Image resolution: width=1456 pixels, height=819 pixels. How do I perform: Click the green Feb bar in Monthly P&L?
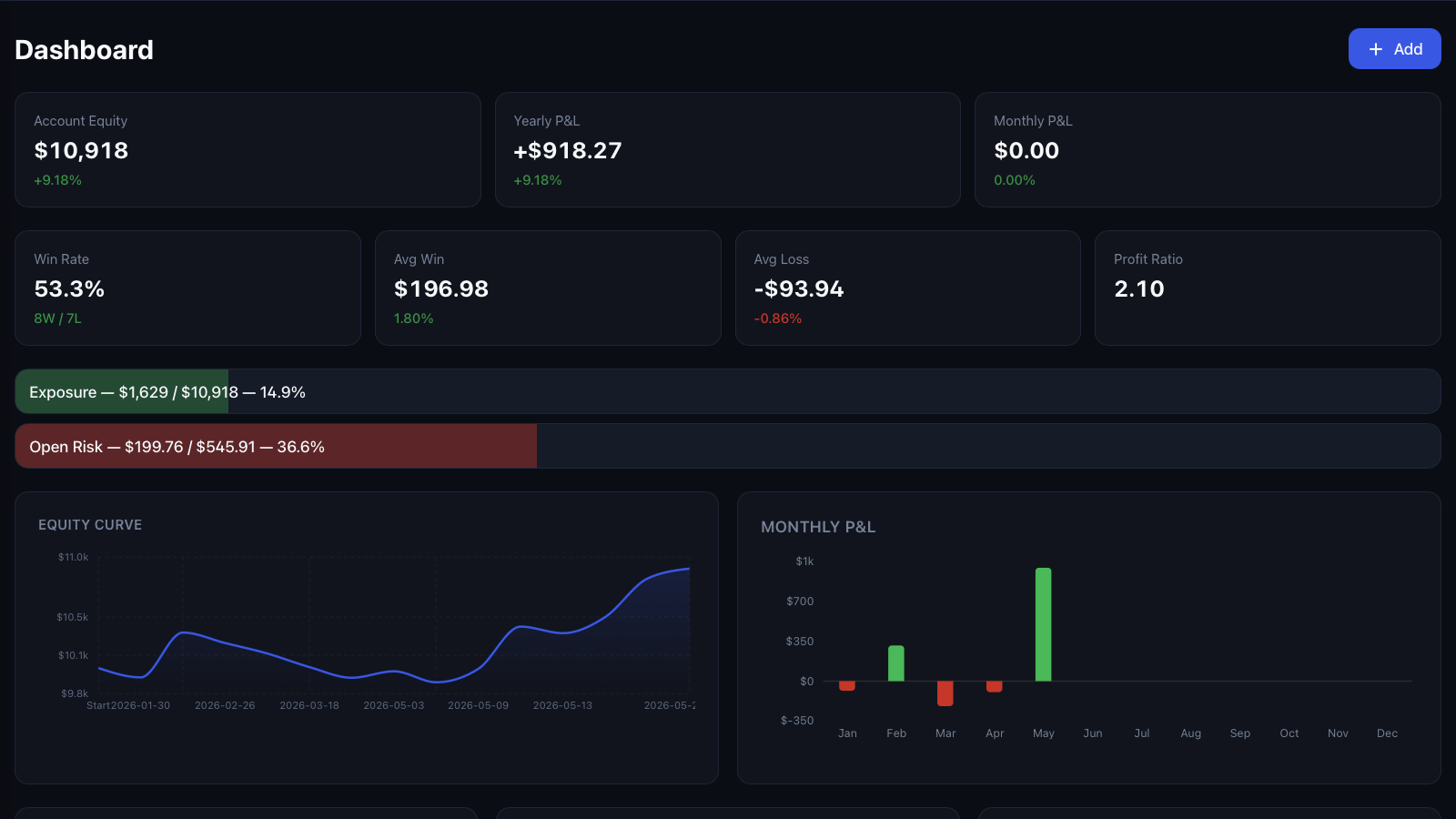coord(896,663)
